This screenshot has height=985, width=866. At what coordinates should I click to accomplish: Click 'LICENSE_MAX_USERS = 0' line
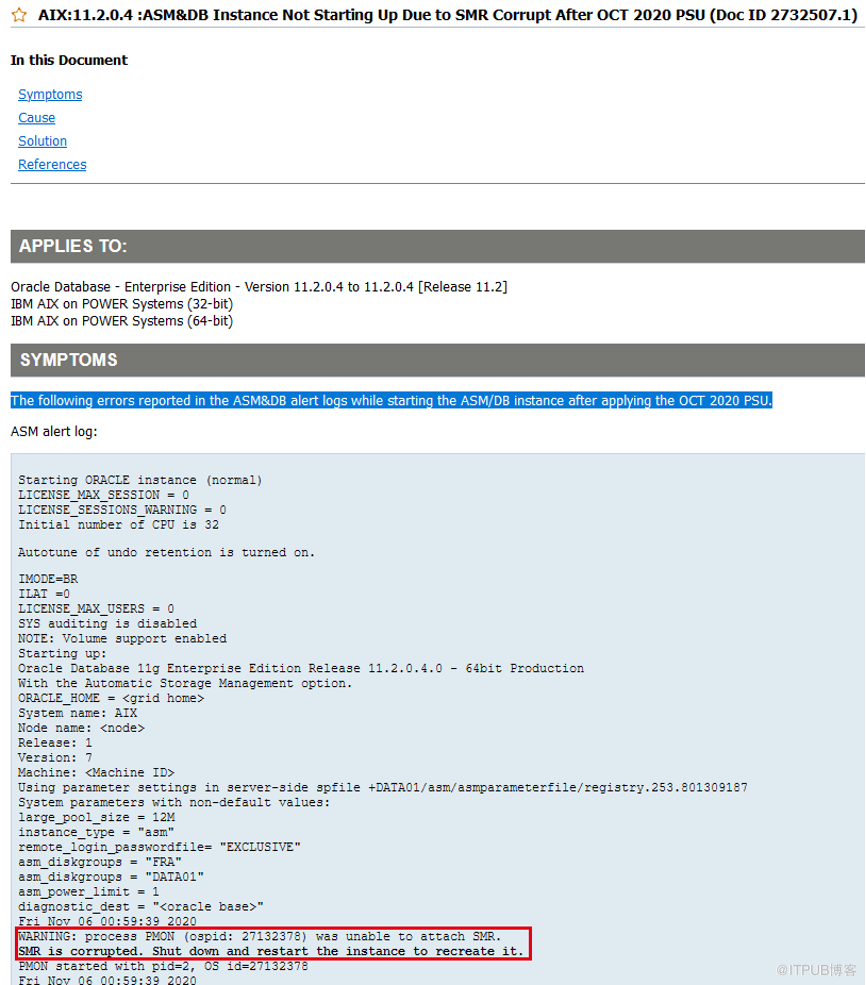point(96,609)
